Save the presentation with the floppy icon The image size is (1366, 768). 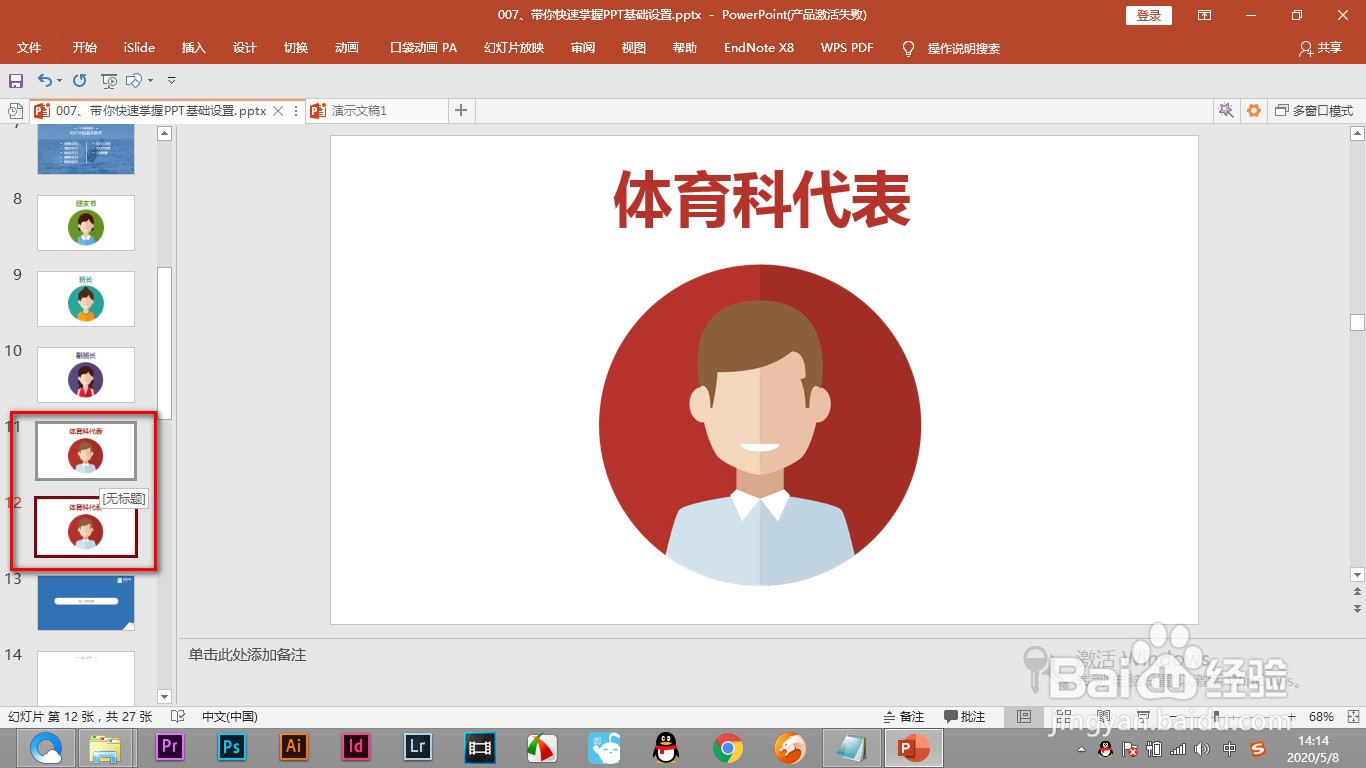tap(15, 80)
